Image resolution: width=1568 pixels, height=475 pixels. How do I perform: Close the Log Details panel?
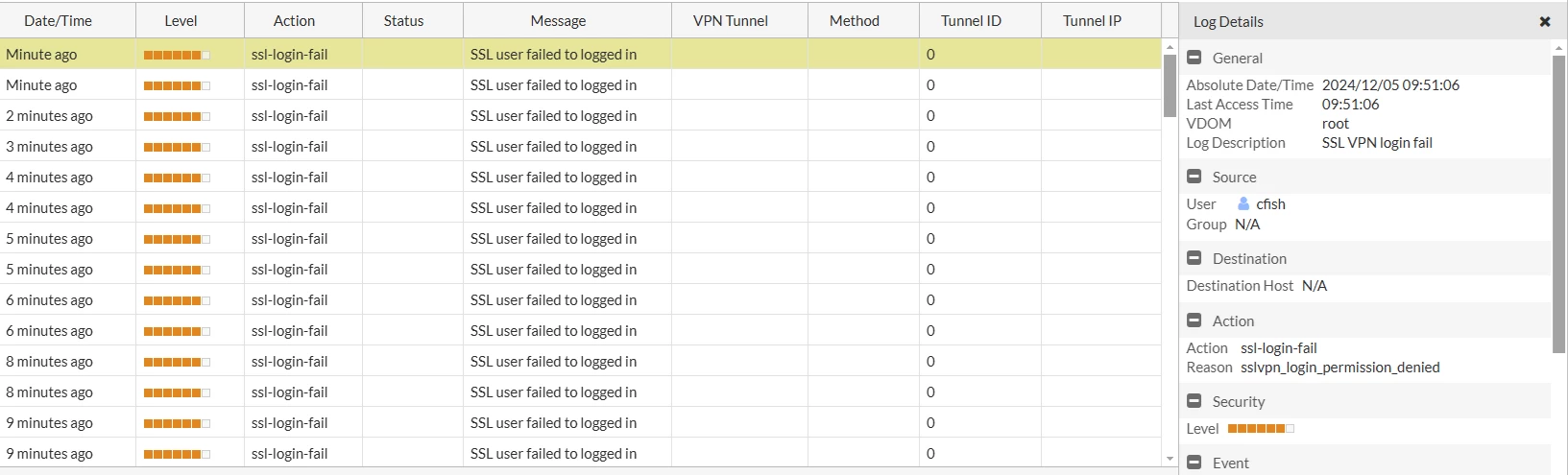(1545, 21)
